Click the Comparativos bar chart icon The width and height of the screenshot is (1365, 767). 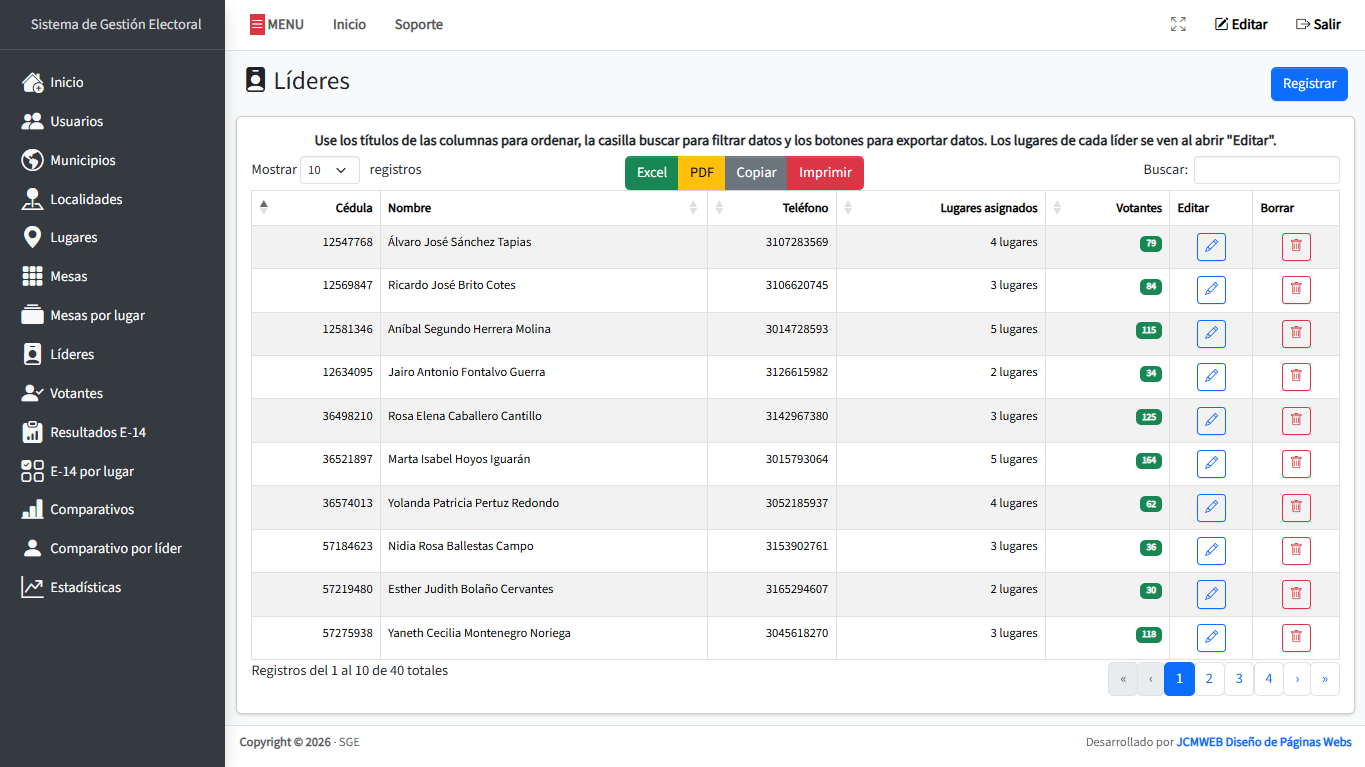pyautogui.click(x=33, y=509)
